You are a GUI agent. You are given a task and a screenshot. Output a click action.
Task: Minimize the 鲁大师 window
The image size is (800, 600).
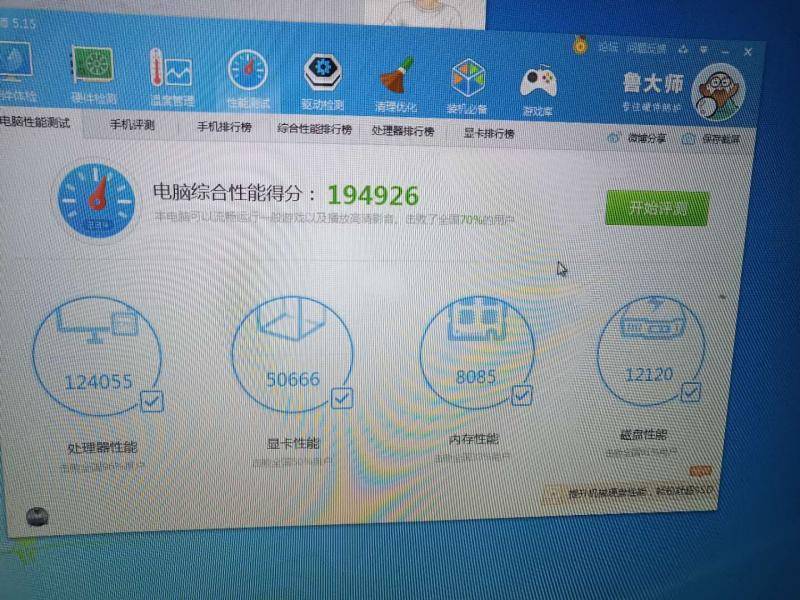[725, 51]
